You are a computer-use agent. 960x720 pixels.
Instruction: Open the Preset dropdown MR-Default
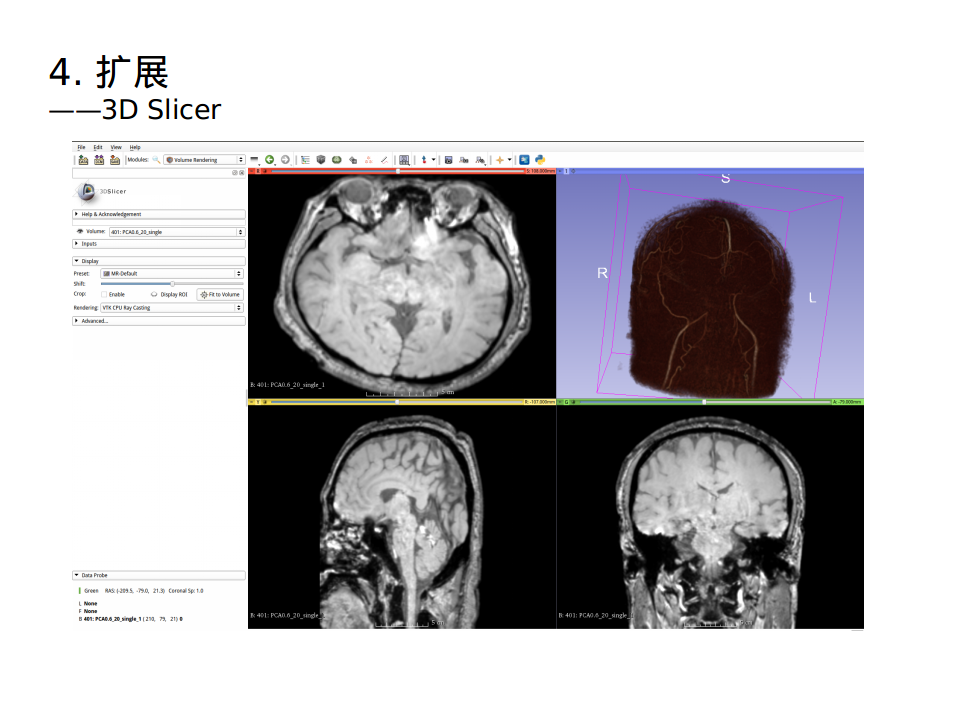click(171, 274)
